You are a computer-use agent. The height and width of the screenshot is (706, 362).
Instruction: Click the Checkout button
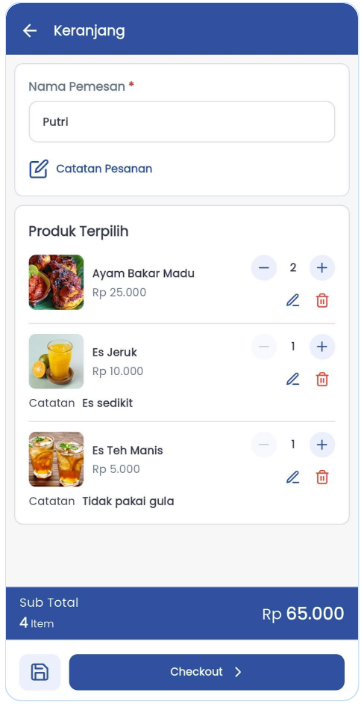pyautogui.click(x=207, y=672)
